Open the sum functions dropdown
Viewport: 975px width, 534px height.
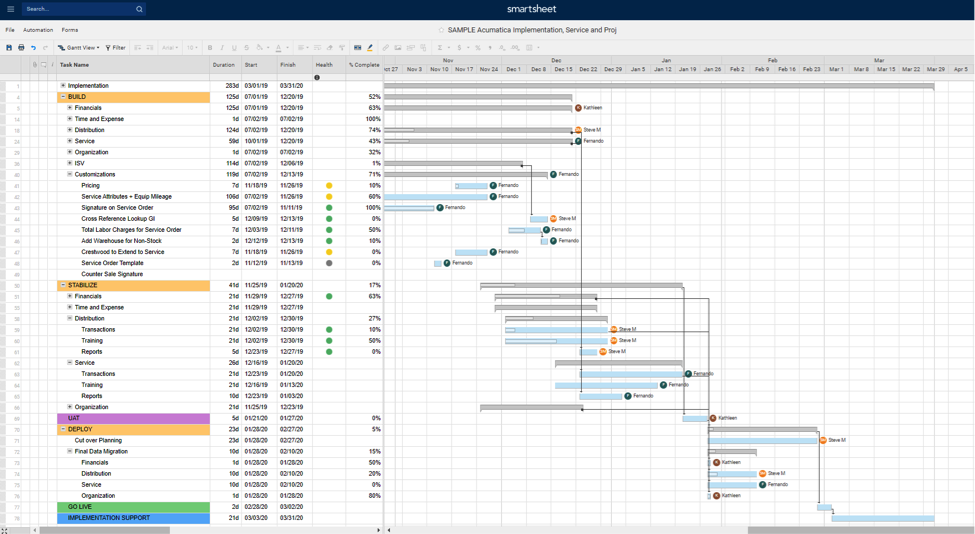pos(443,47)
